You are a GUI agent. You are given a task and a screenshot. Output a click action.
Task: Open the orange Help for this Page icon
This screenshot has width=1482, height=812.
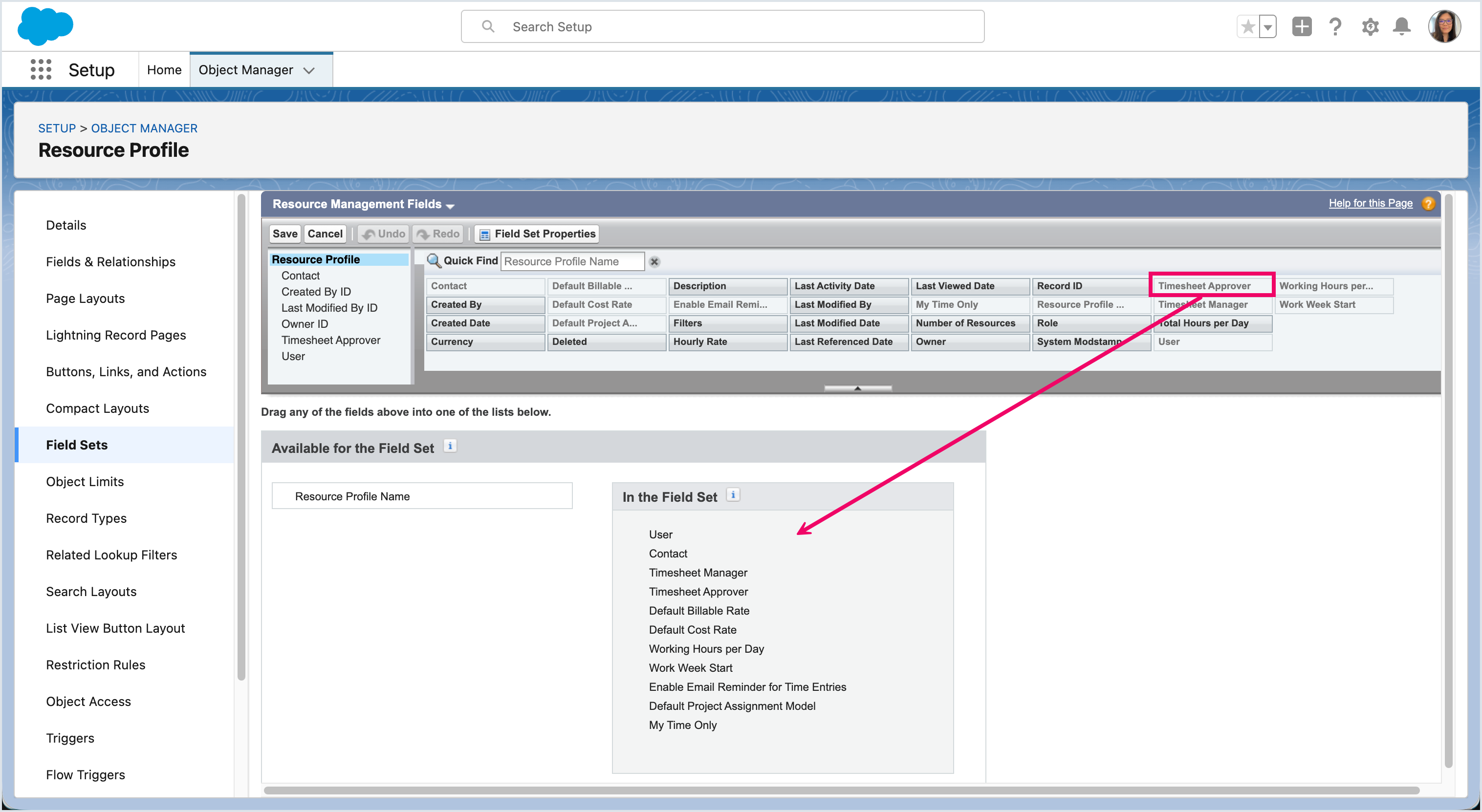point(1428,204)
